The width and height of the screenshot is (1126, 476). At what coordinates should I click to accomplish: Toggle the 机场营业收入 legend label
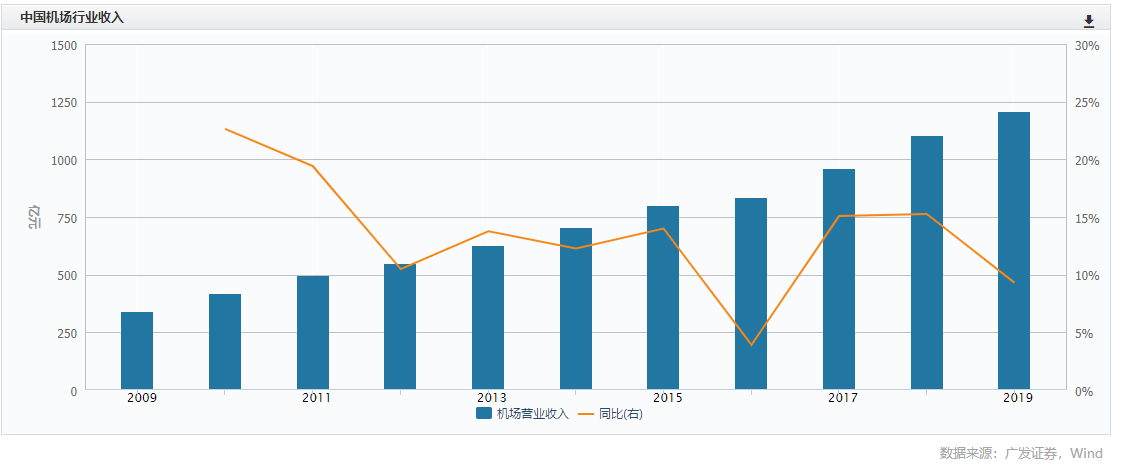(533, 414)
